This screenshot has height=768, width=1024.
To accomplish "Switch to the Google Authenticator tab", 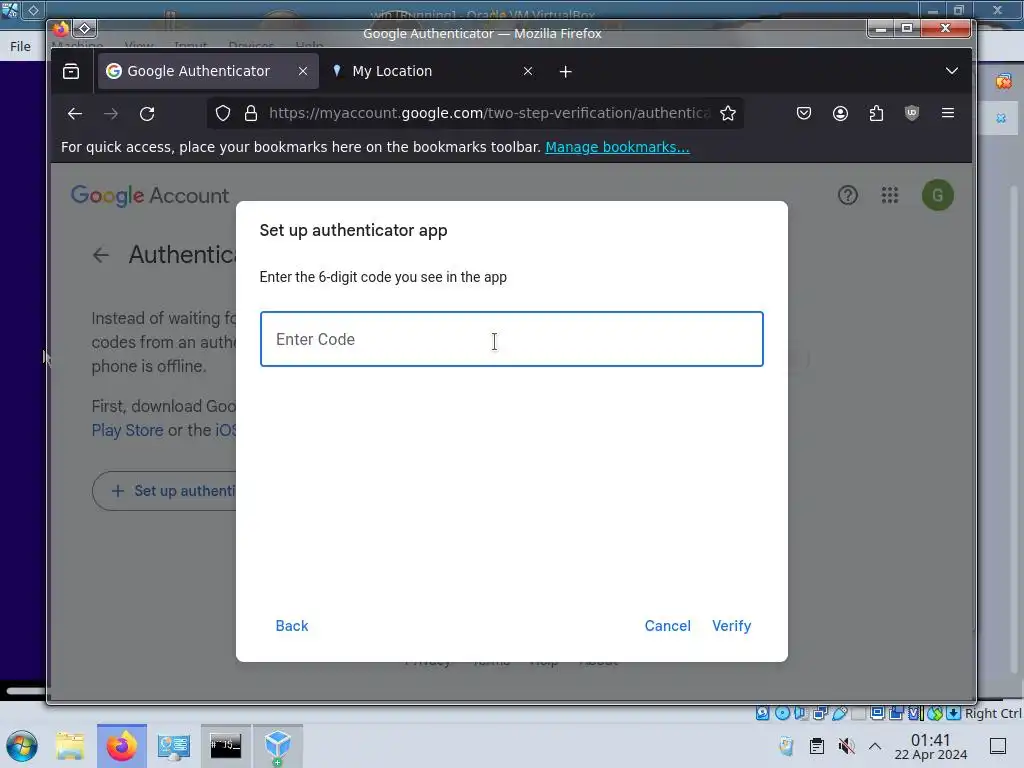I will click(x=198, y=71).
